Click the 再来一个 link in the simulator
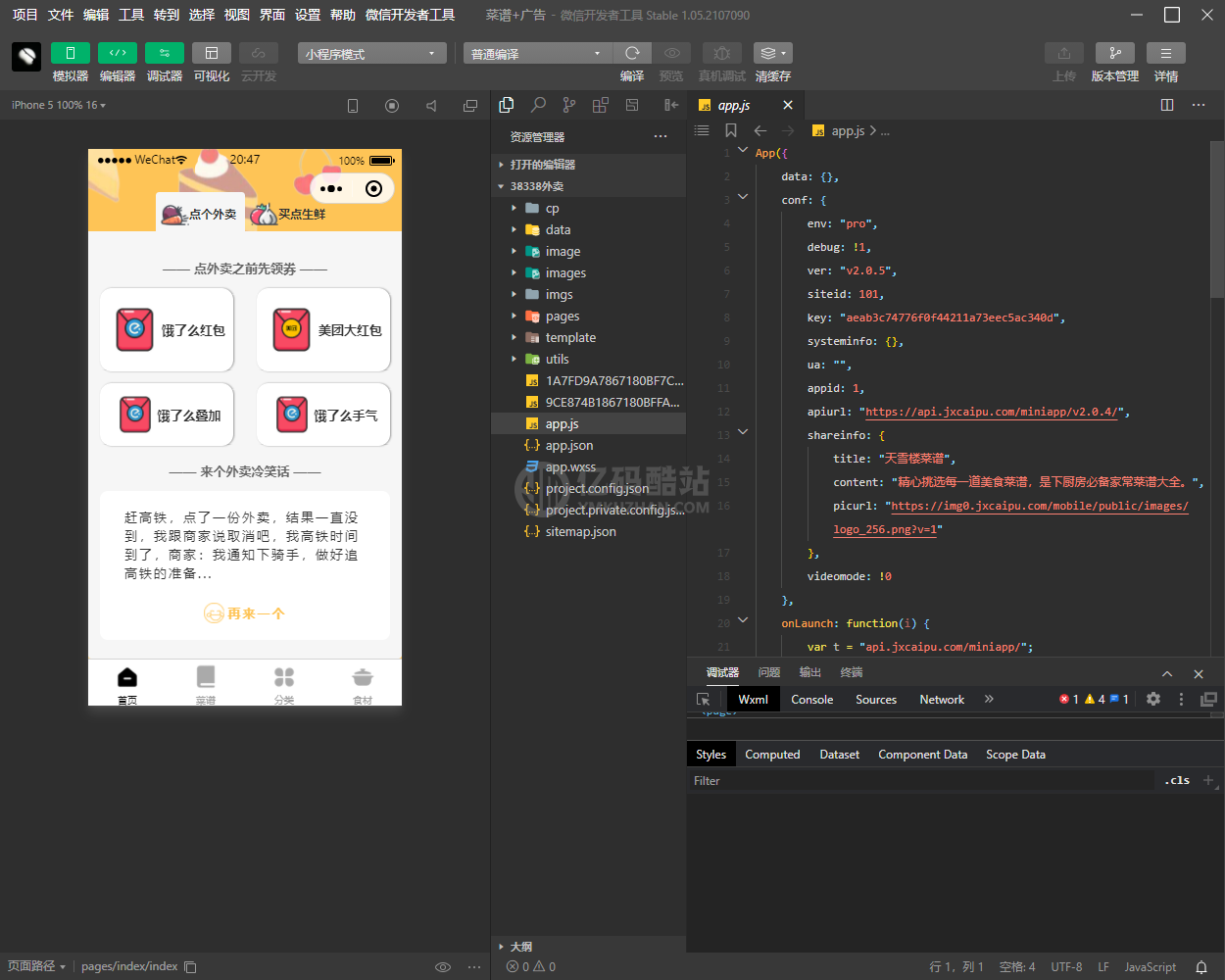Viewport: 1225px width, 980px height. tap(245, 613)
